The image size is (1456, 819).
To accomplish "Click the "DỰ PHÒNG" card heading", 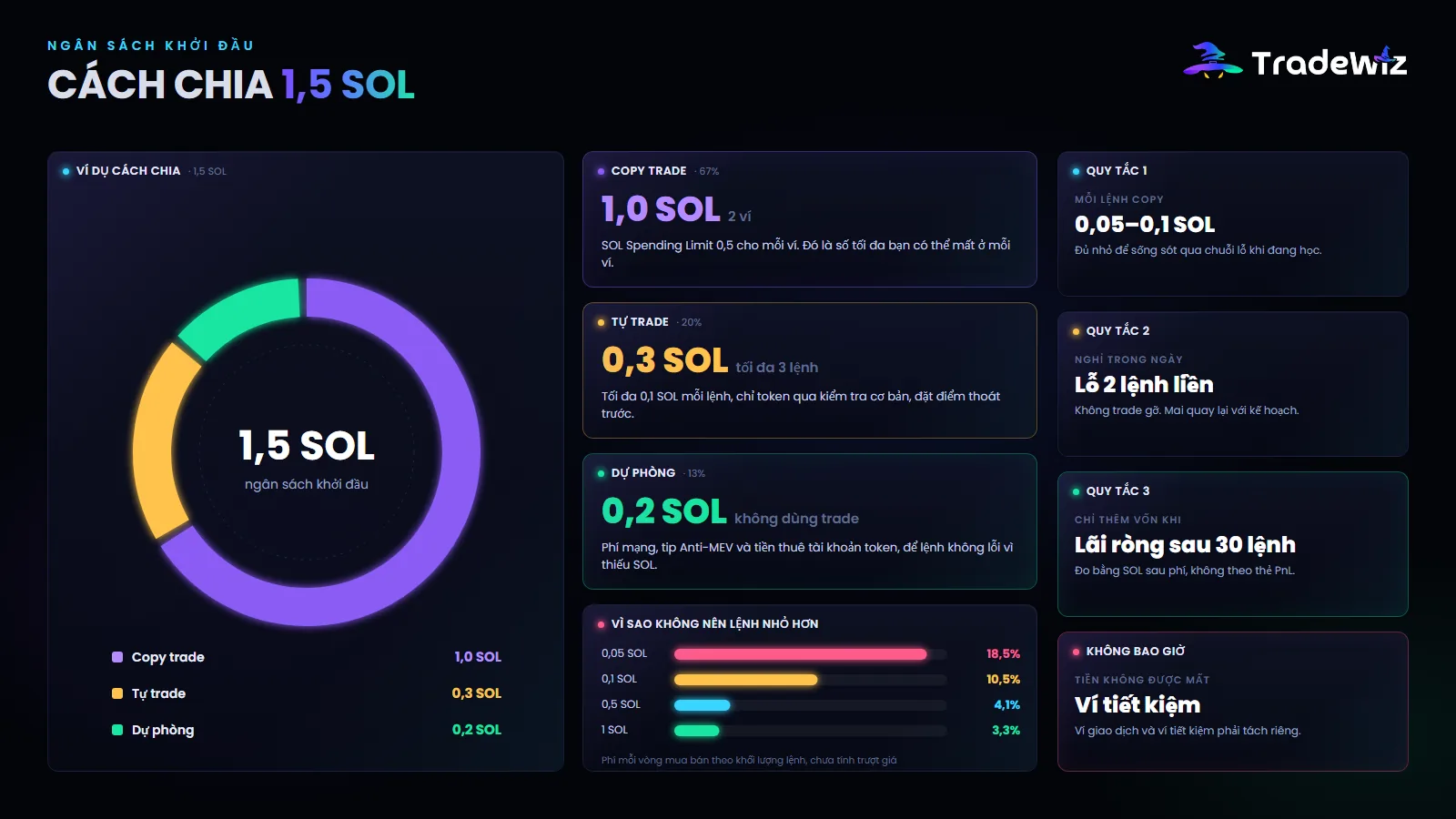I will [643, 473].
